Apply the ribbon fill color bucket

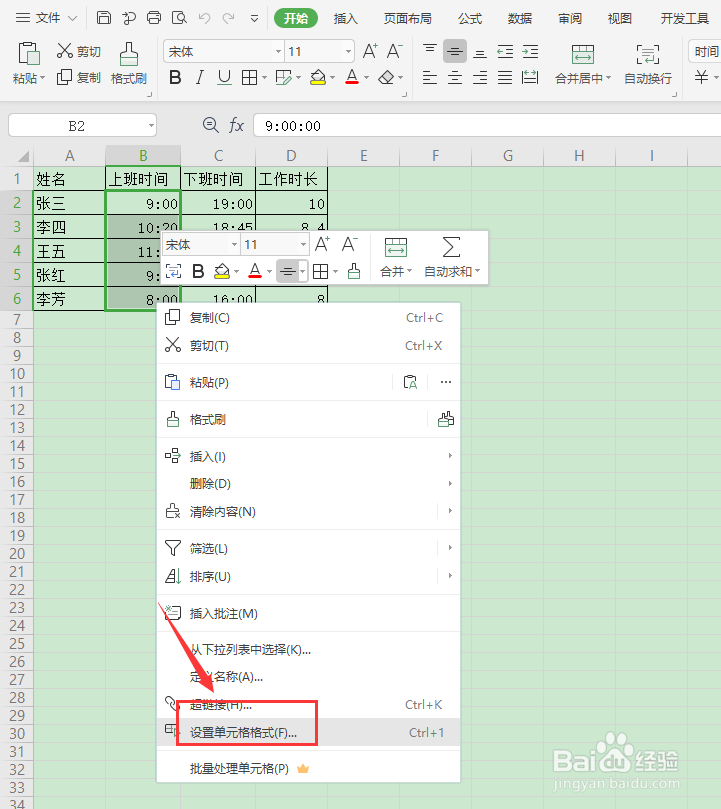tap(318, 78)
